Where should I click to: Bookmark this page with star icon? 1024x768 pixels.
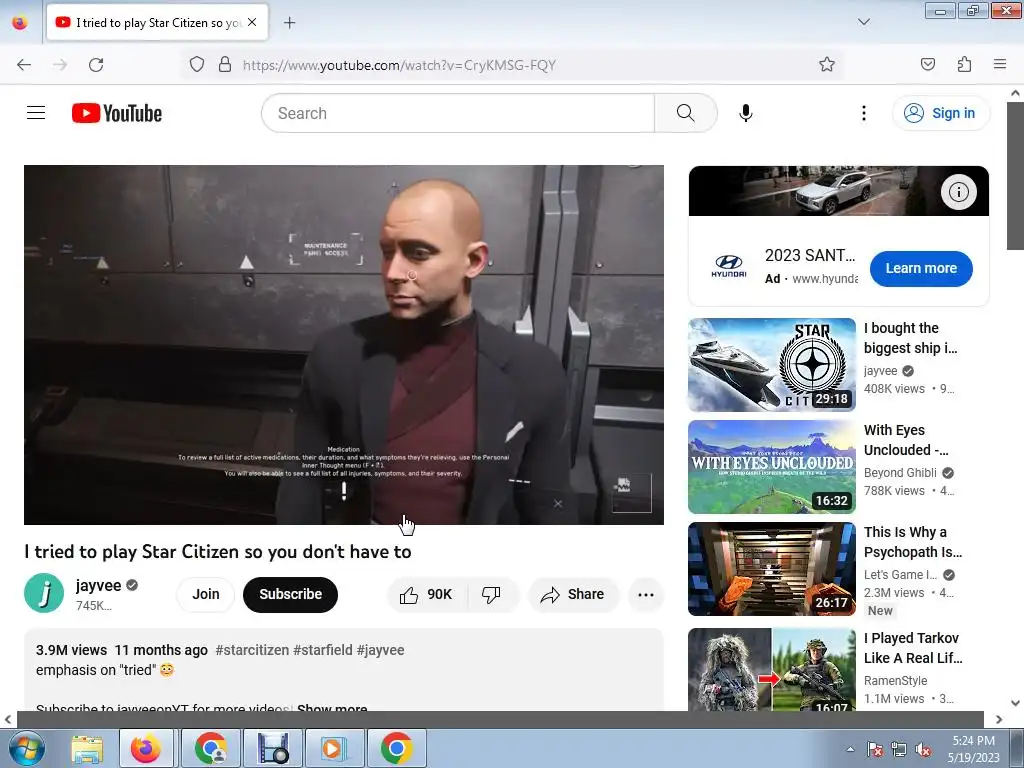(x=827, y=65)
